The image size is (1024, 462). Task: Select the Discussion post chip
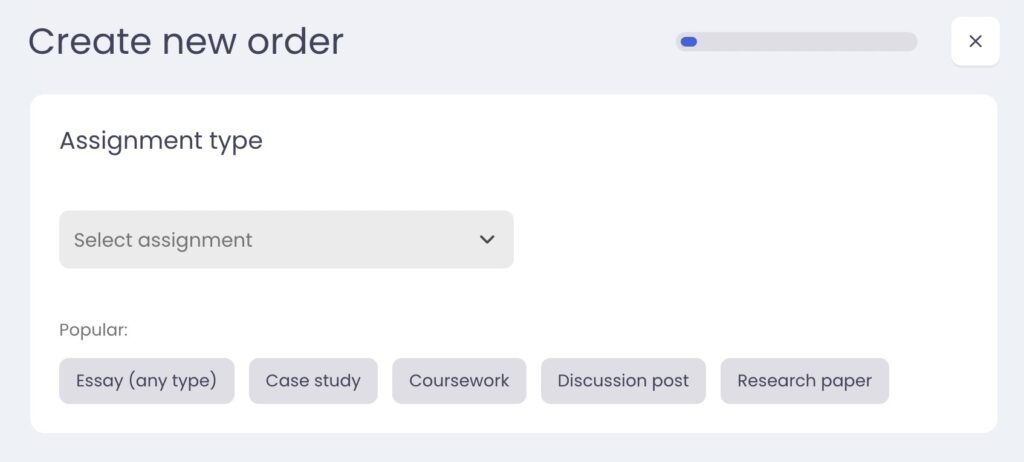coord(623,381)
